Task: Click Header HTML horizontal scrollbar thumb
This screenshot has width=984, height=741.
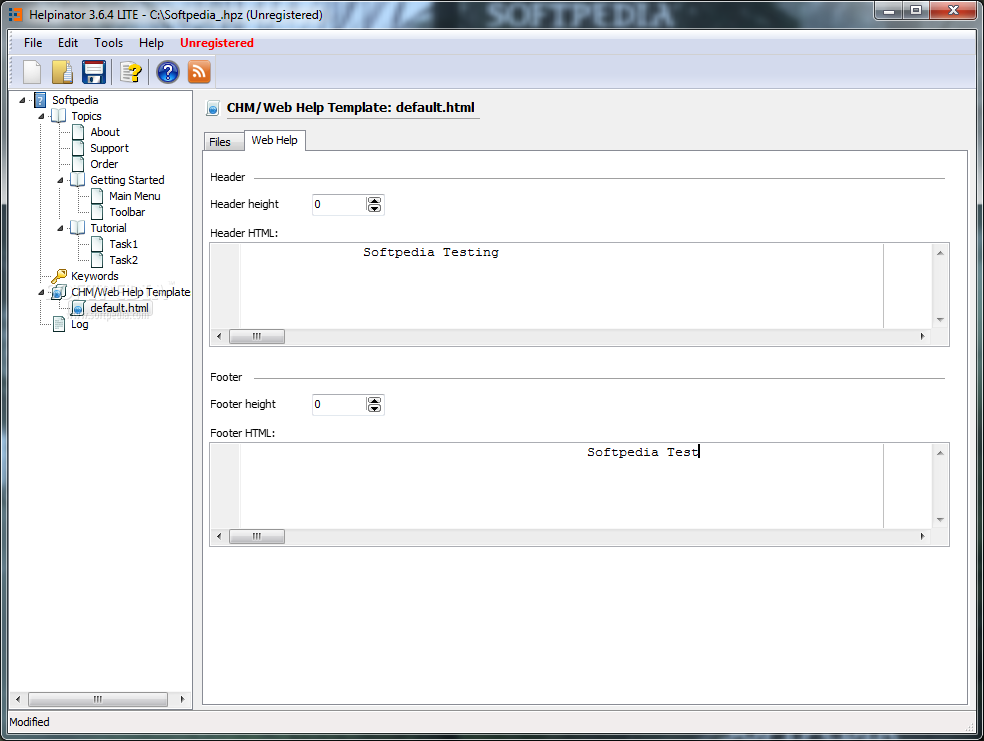Action: click(x=257, y=337)
